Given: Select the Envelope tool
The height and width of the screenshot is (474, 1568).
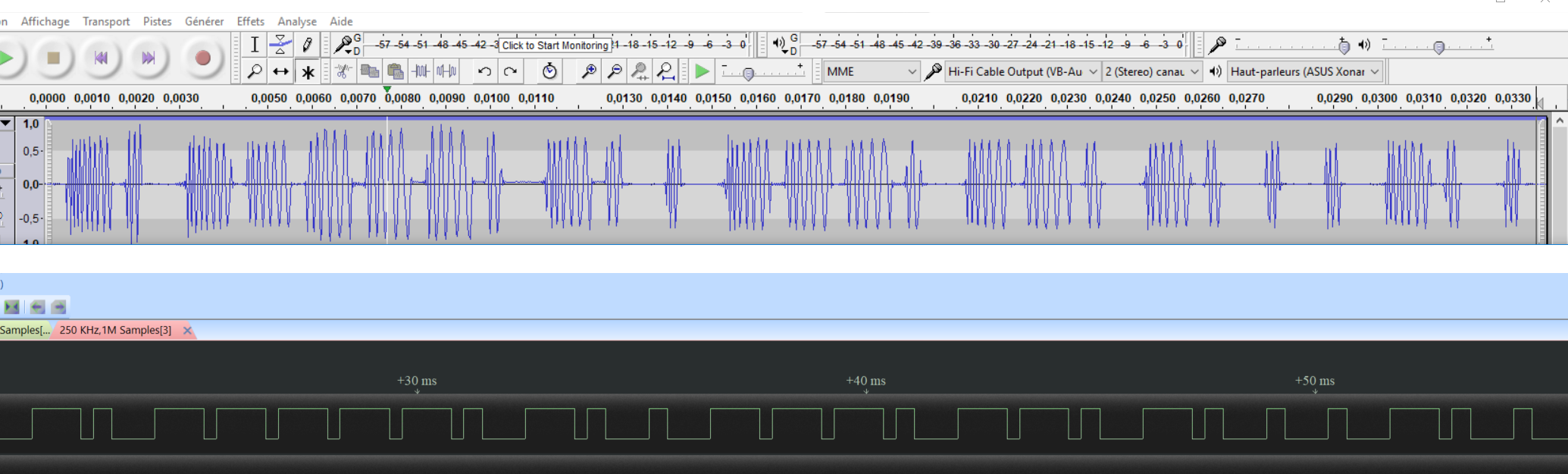Looking at the screenshot, I should pyautogui.click(x=280, y=45).
